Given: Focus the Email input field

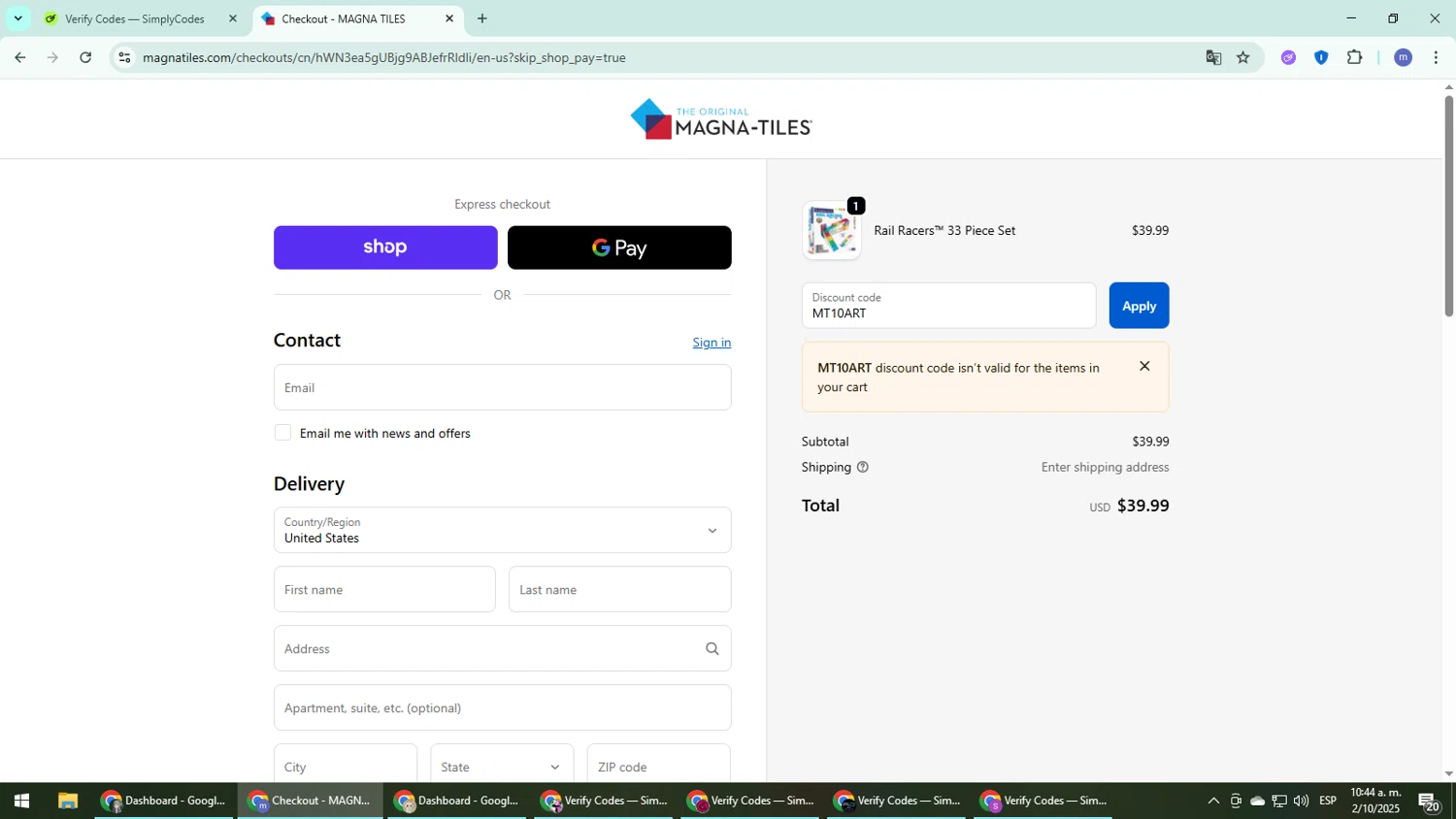Looking at the screenshot, I should pos(503,387).
